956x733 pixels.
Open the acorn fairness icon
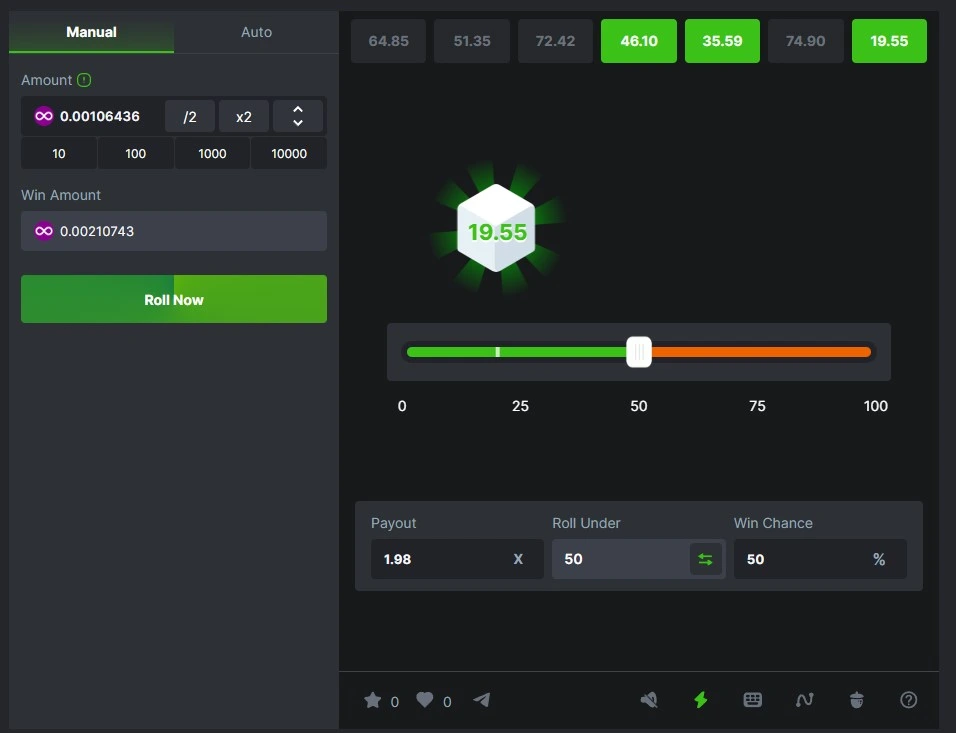[x=857, y=700]
